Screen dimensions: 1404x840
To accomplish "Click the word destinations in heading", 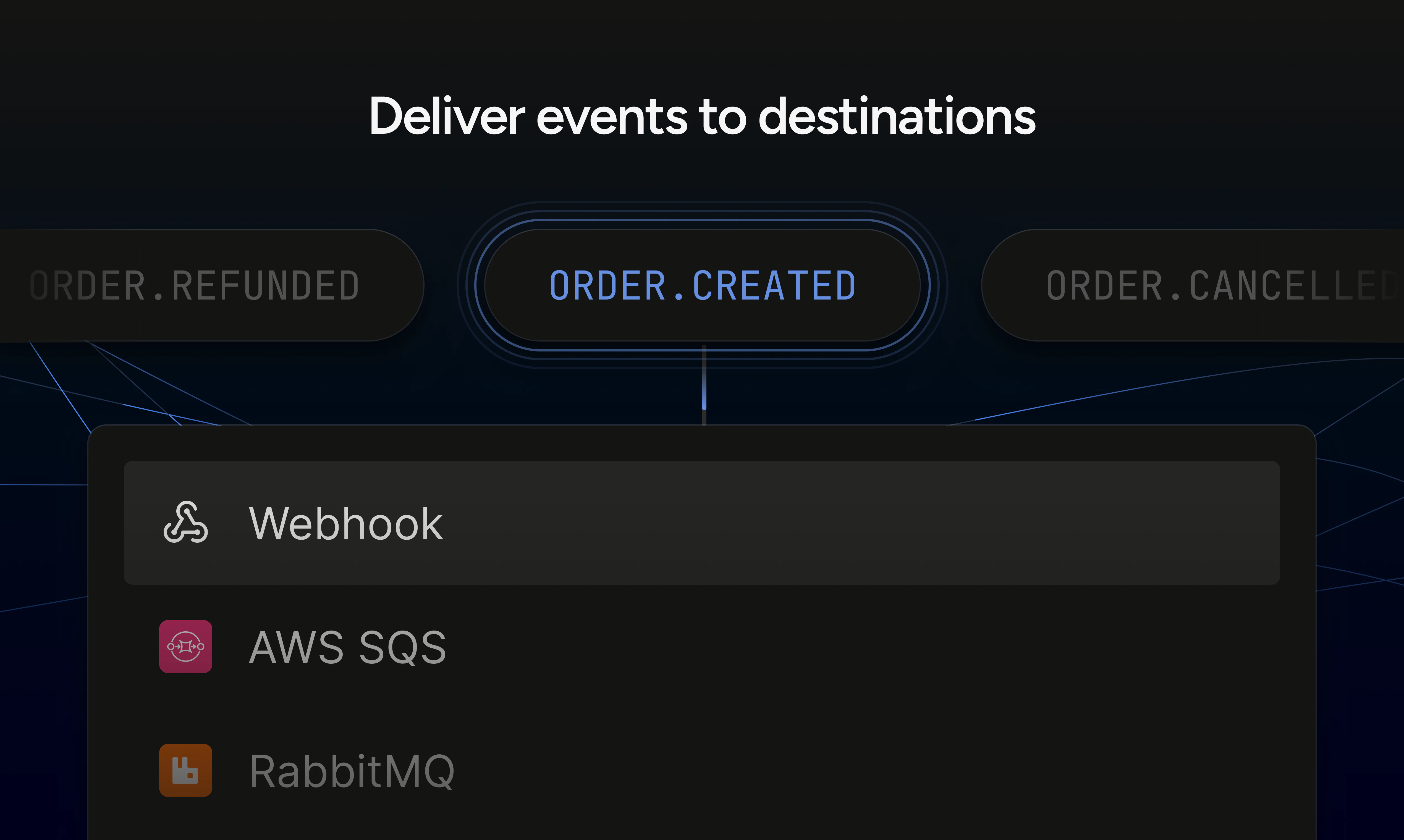I will pyautogui.click(x=897, y=116).
